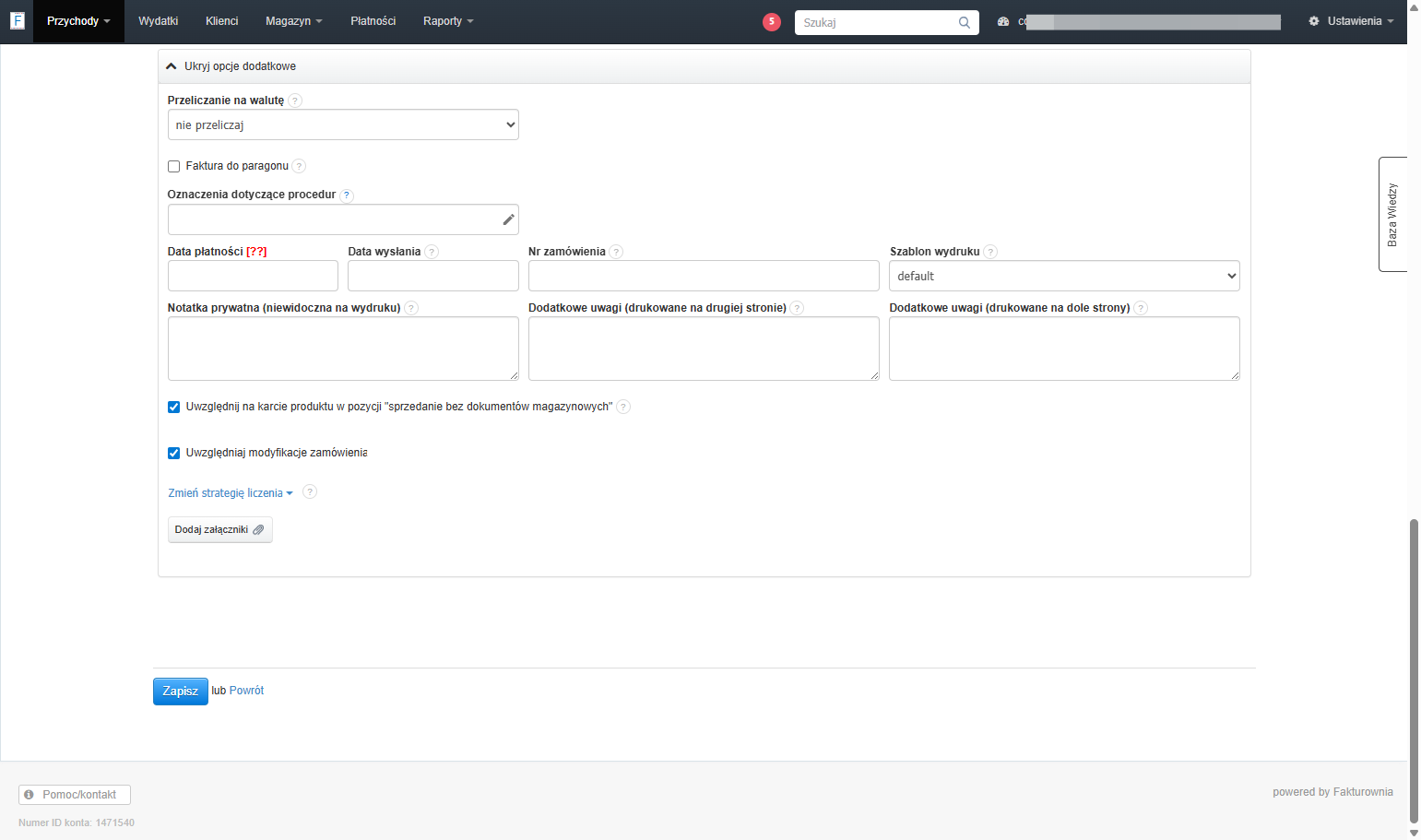
Task: Open the Magazyn menu
Action: [x=294, y=21]
